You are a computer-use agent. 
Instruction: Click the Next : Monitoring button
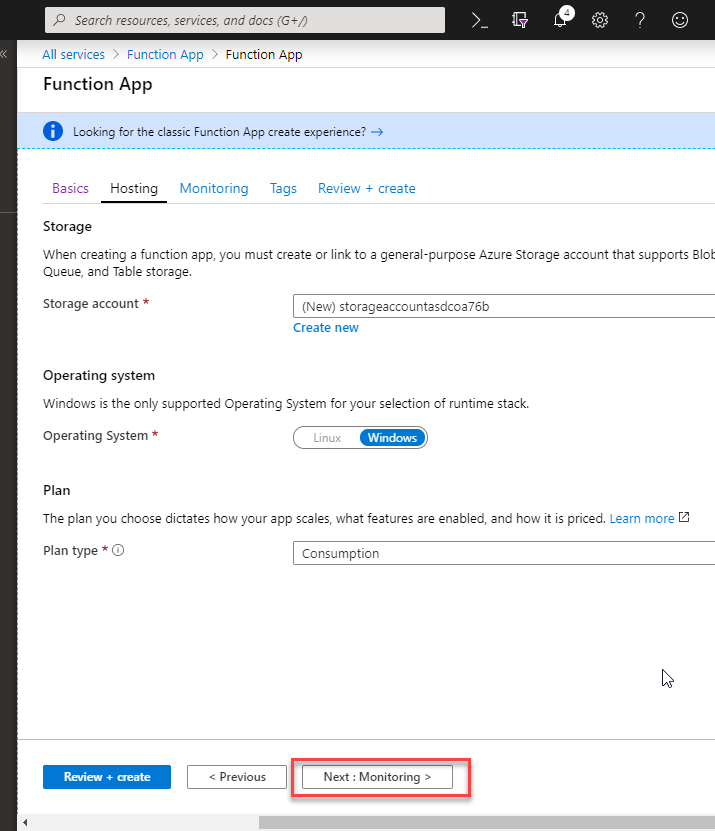(x=377, y=777)
